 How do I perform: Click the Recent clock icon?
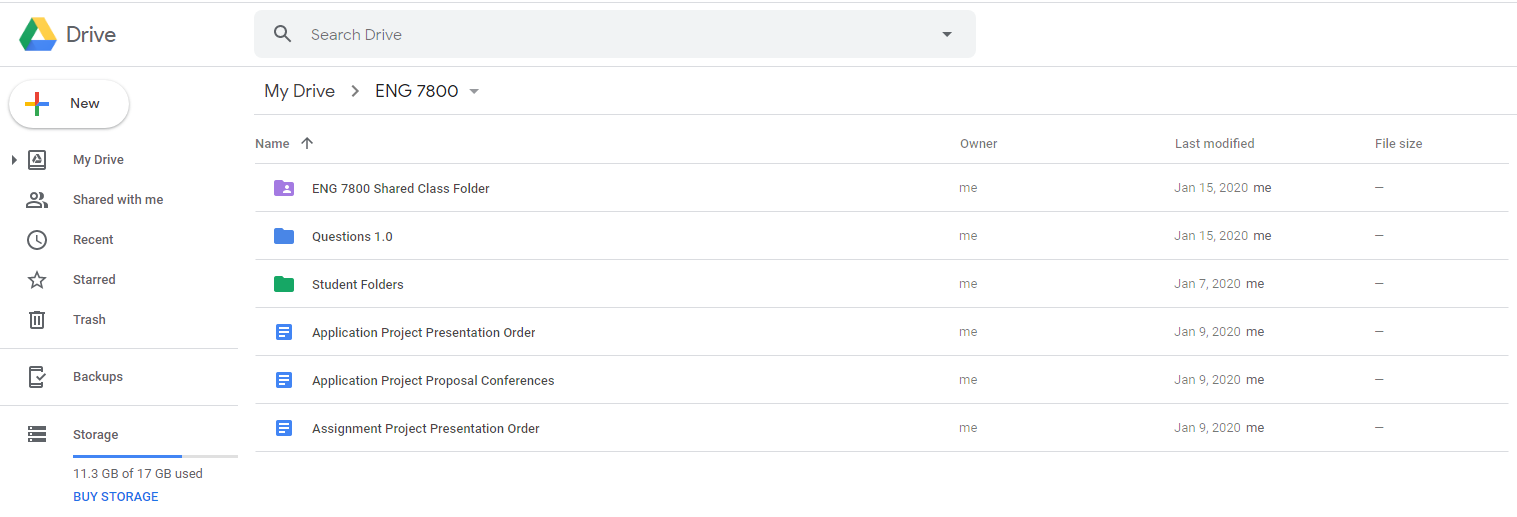[37, 240]
